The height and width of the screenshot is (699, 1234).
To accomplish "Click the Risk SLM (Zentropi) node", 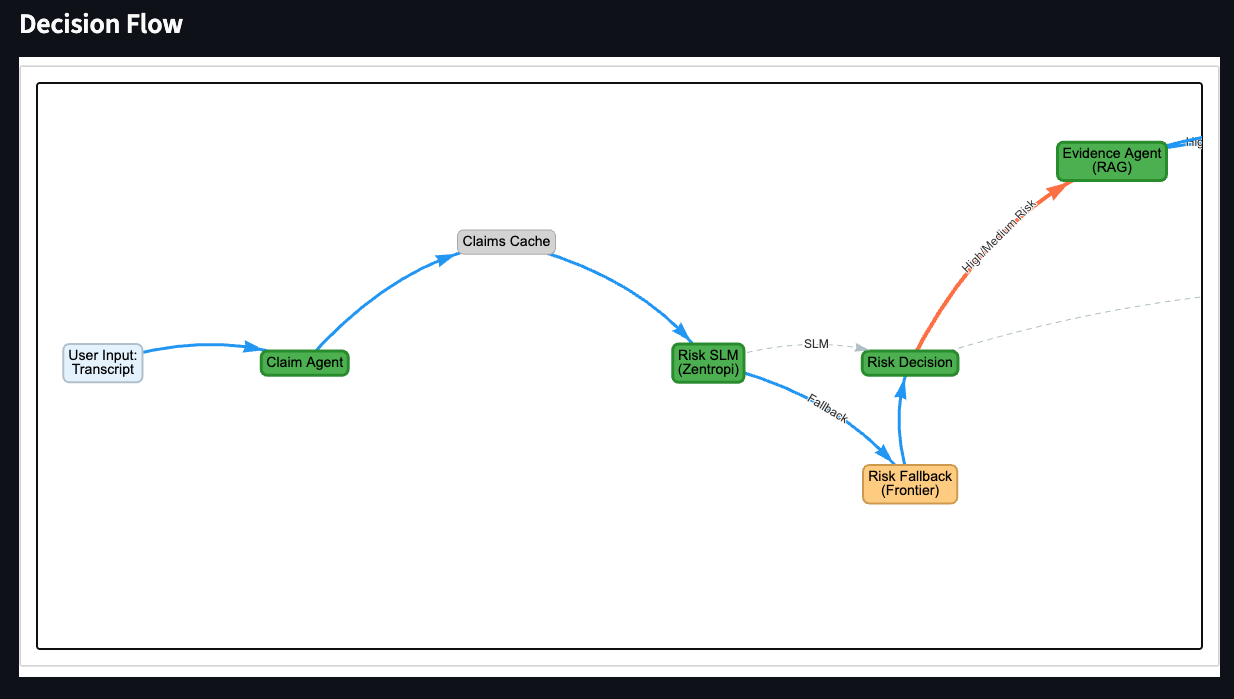I will click(708, 363).
